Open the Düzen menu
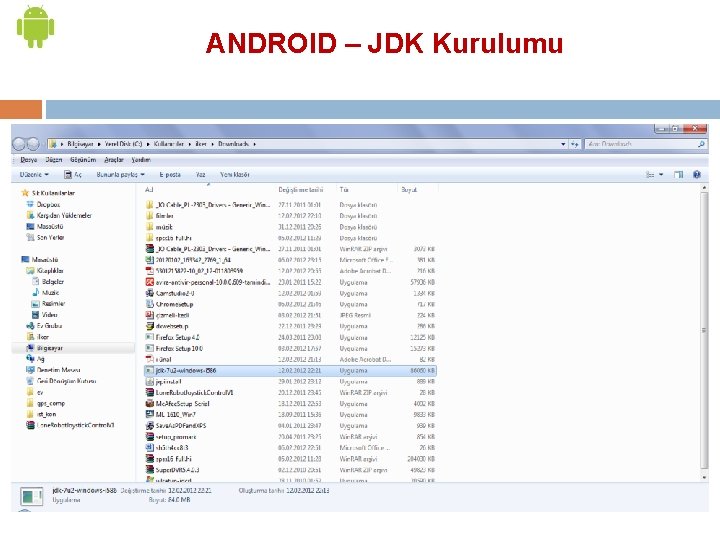This screenshot has height=540, width=720. tap(53, 160)
